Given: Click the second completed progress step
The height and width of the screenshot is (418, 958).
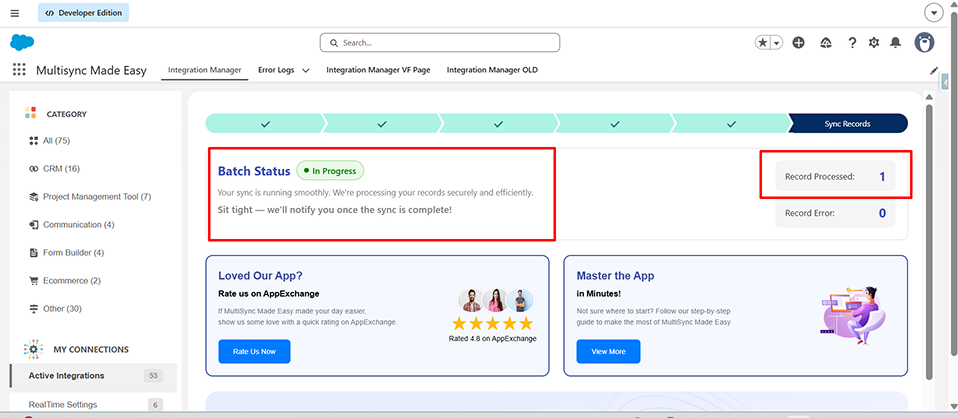Looking at the screenshot, I should point(382,123).
